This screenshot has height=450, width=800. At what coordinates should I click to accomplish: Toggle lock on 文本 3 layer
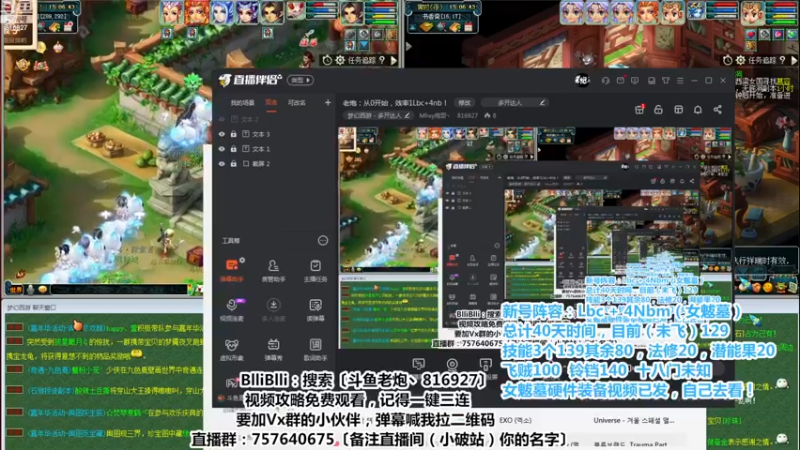click(x=234, y=134)
